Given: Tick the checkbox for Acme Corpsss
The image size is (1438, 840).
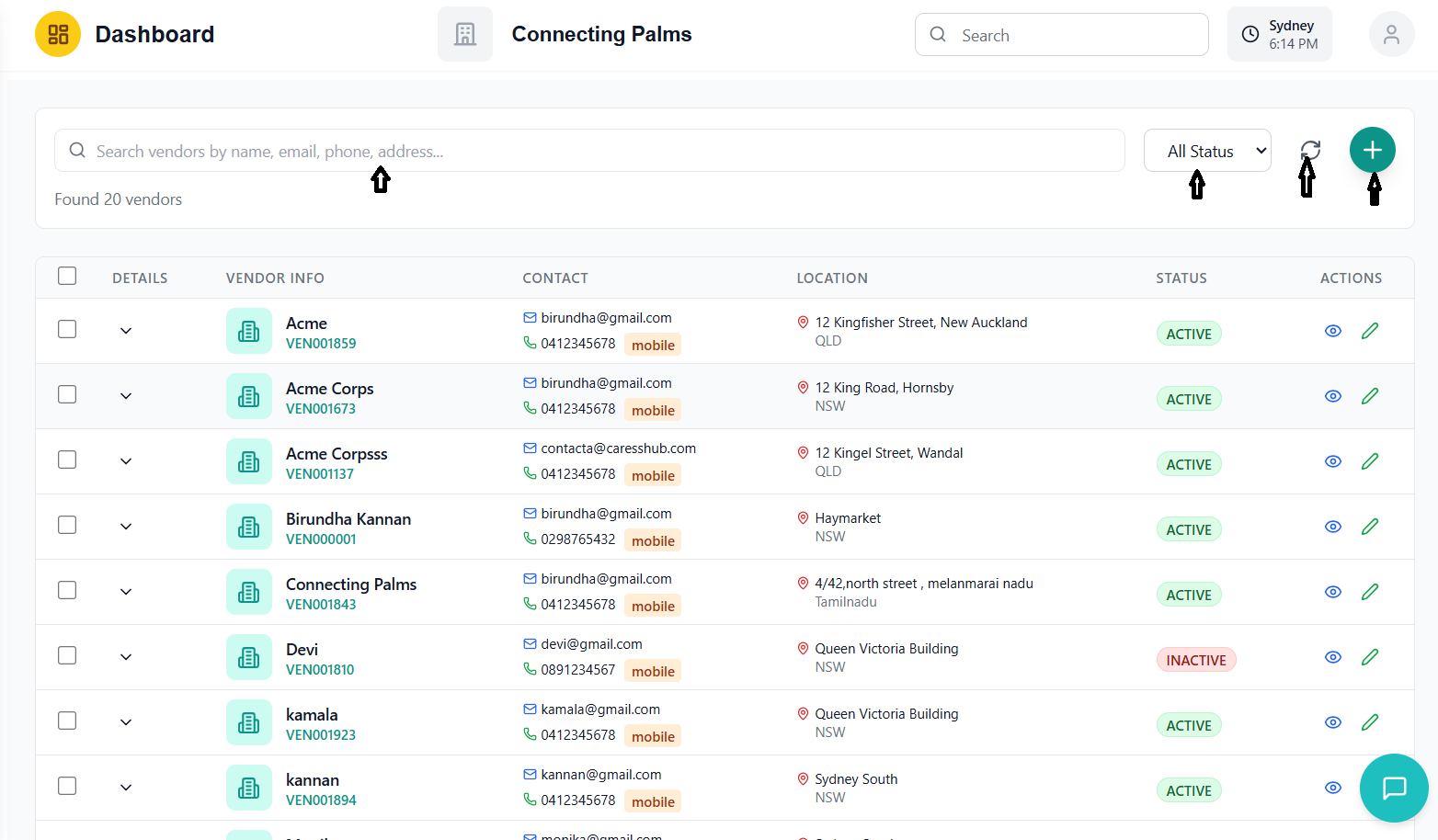Looking at the screenshot, I should pyautogui.click(x=66, y=459).
